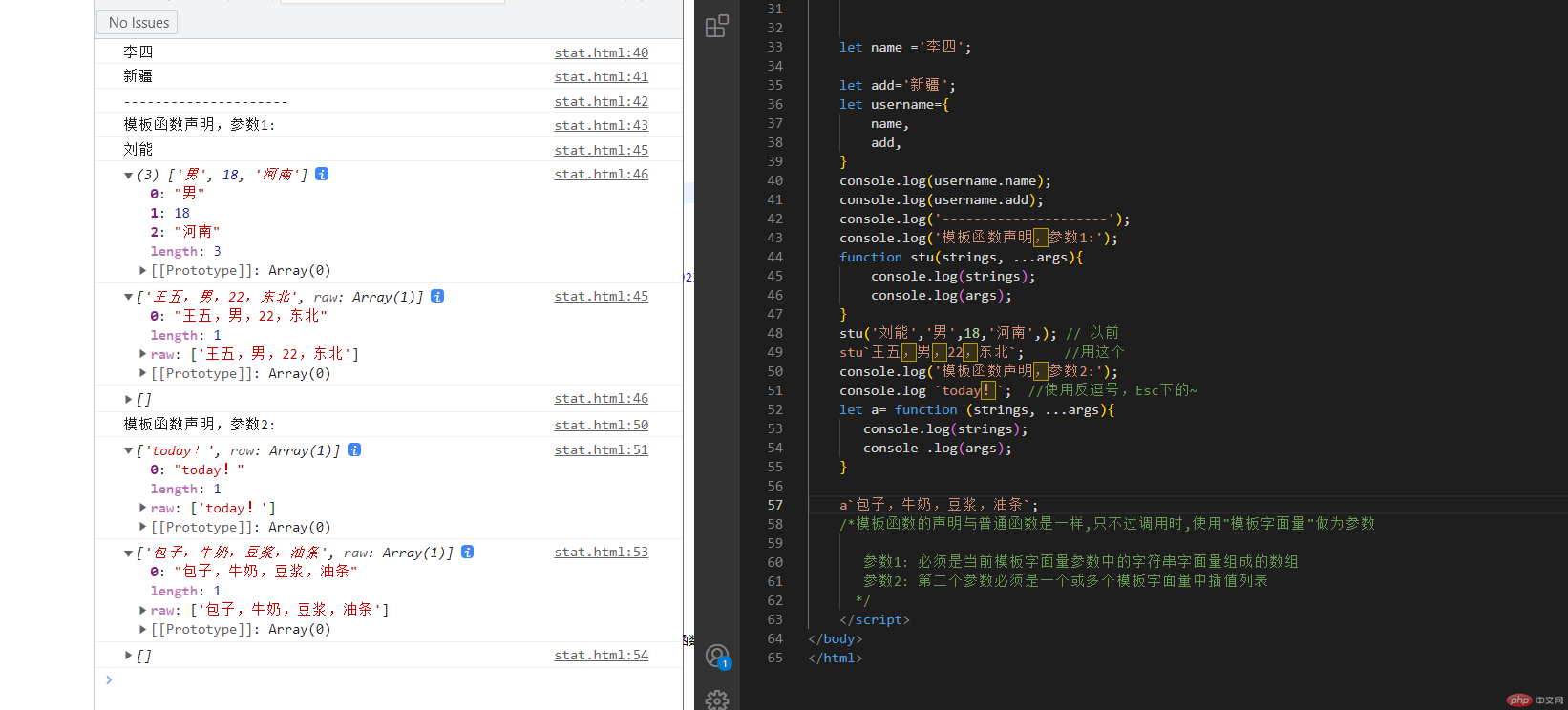Image resolution: width=1568 pixels, height=710 pixels.
Task: Click the '2: "河南"' array element
Action: (x=185, y=232)
